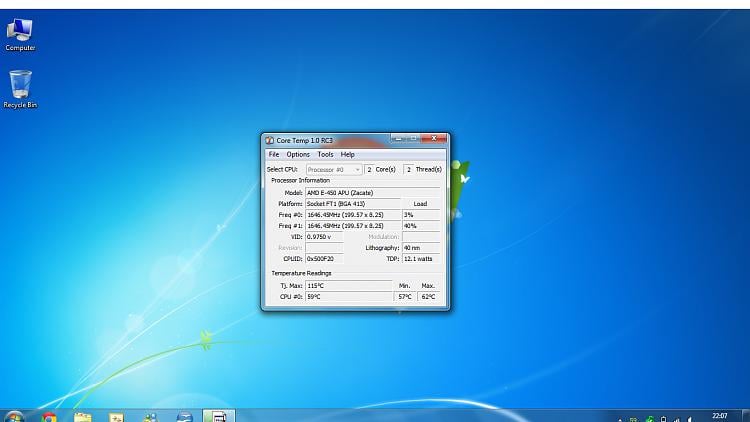Click the Show desktop button
Image resolution: width=750 pixels, height=422 pixels.
(x=746, y=416)
